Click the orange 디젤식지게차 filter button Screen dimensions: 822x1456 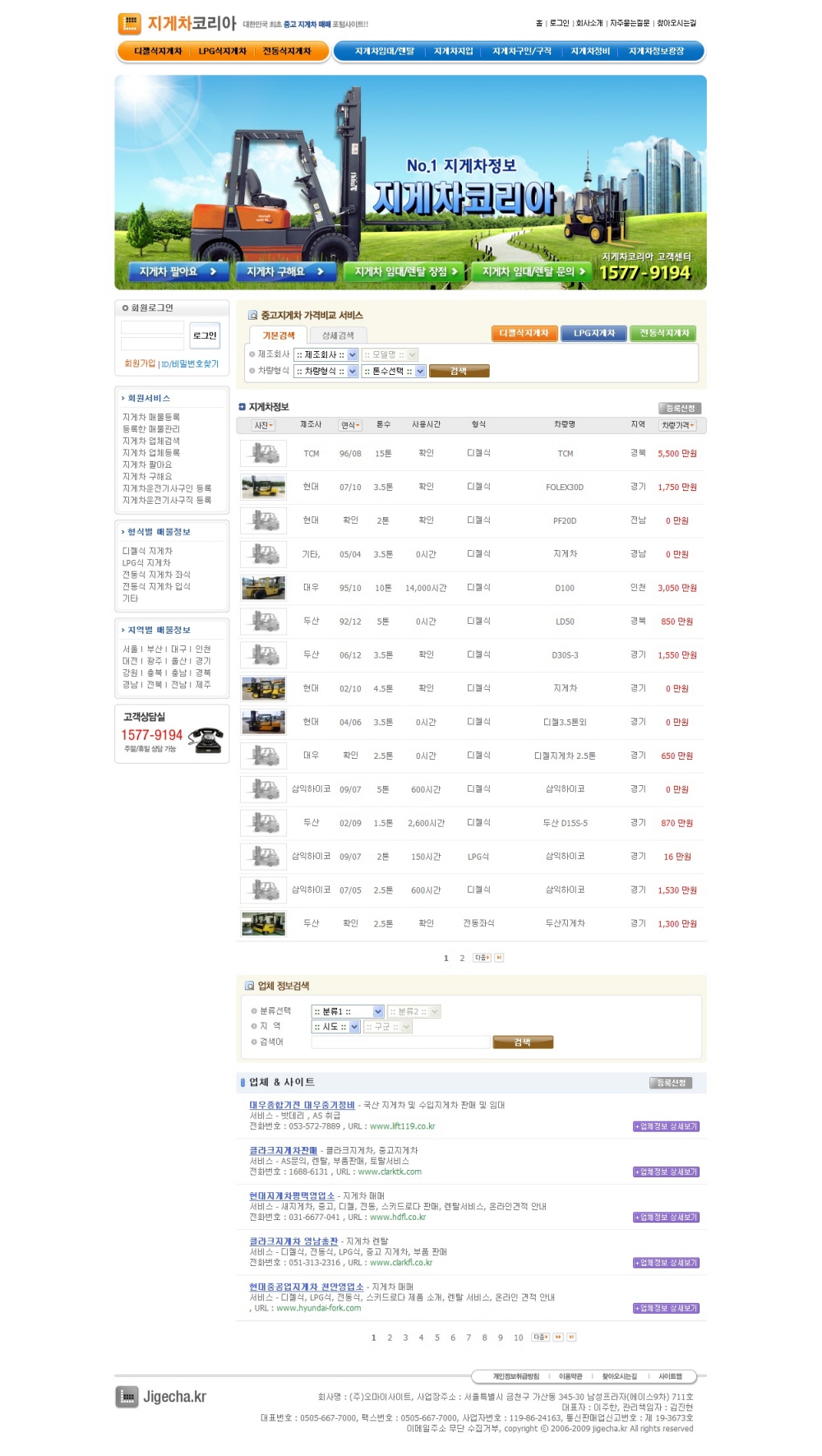[524, 333]
